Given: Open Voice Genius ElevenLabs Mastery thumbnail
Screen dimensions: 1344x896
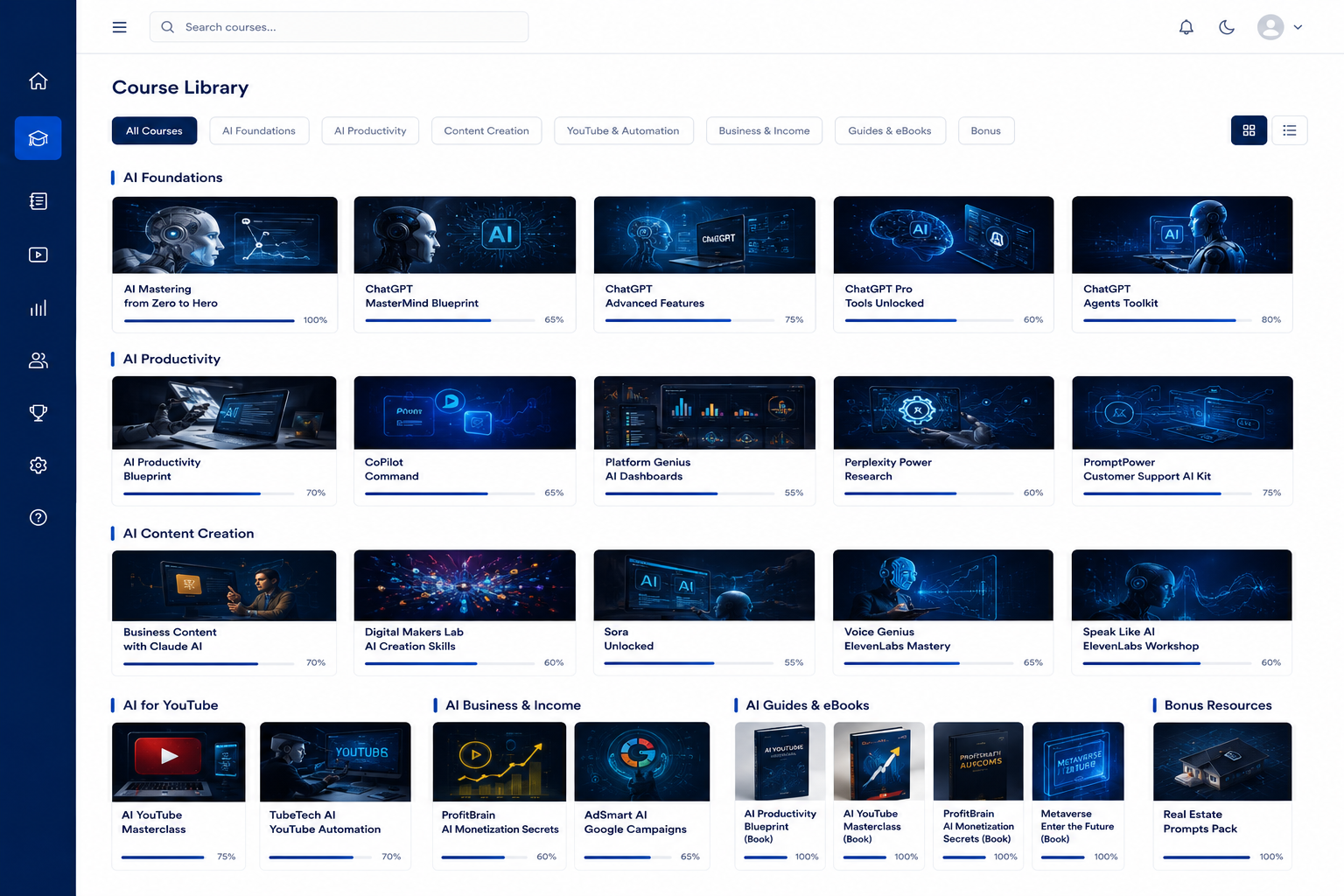Looking at the screenshot, I should click(x=943, y=585).
